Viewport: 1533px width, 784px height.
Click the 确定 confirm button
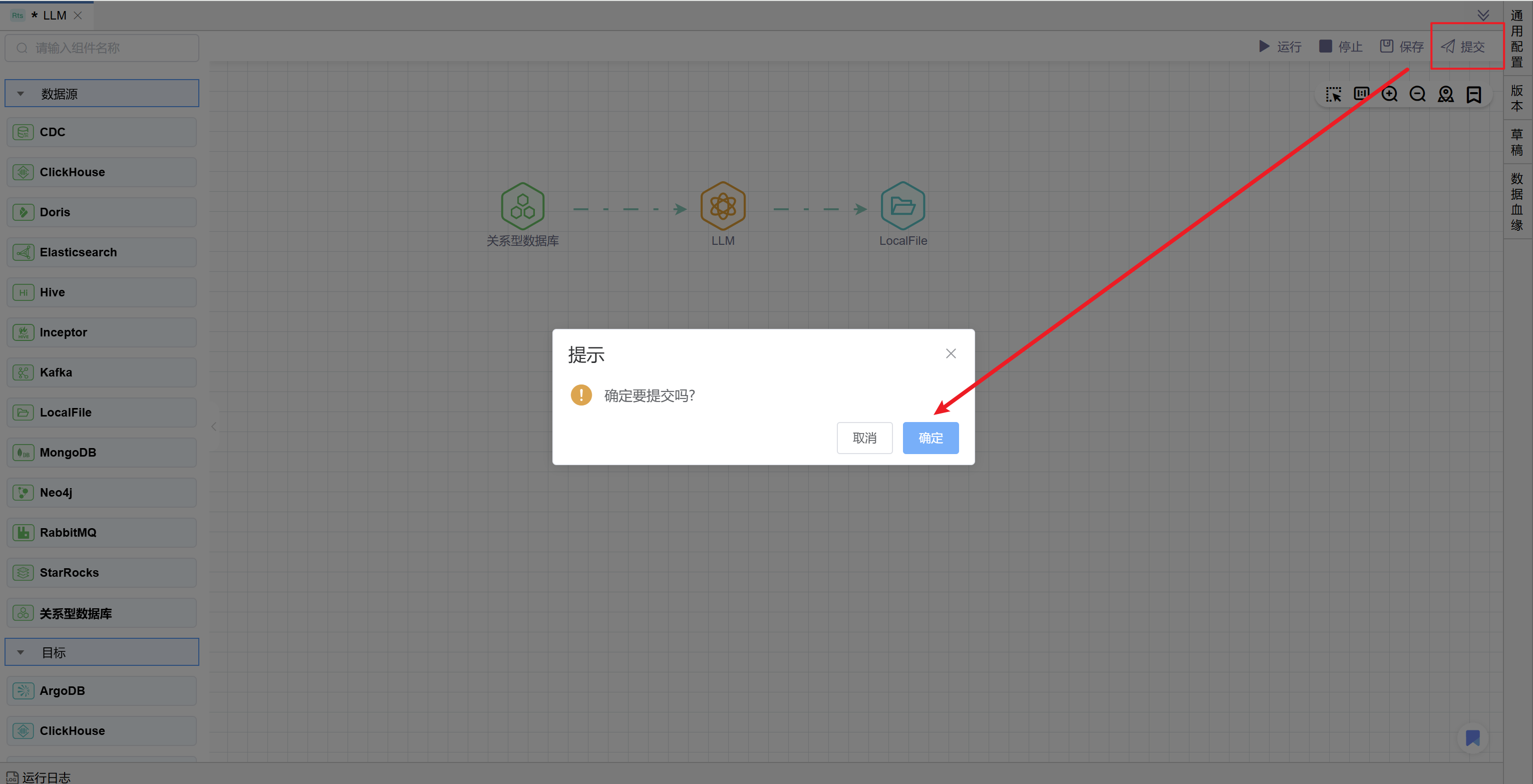point(930,438)
